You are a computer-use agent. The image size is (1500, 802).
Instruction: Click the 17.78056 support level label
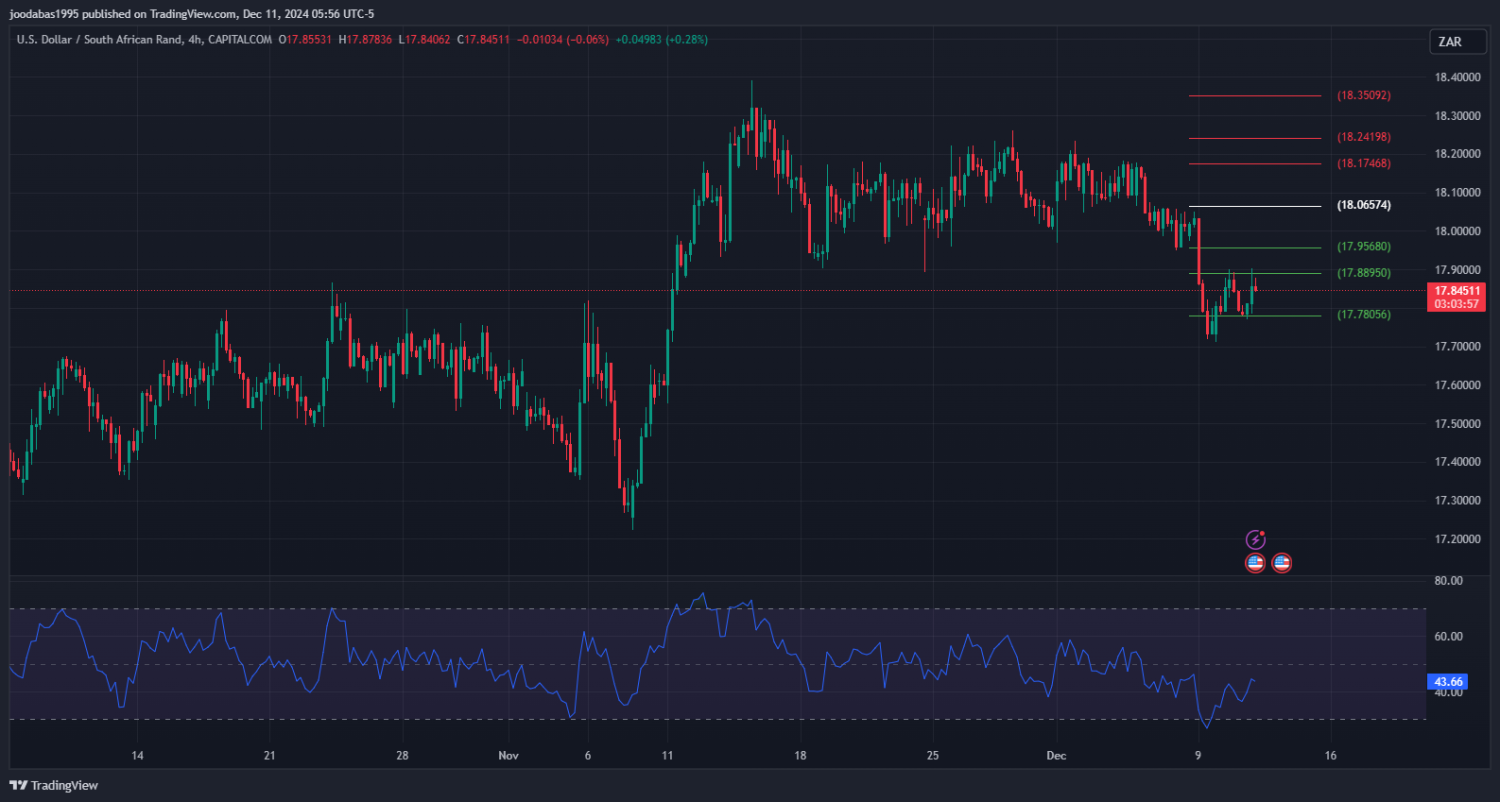click(1364, 315)
